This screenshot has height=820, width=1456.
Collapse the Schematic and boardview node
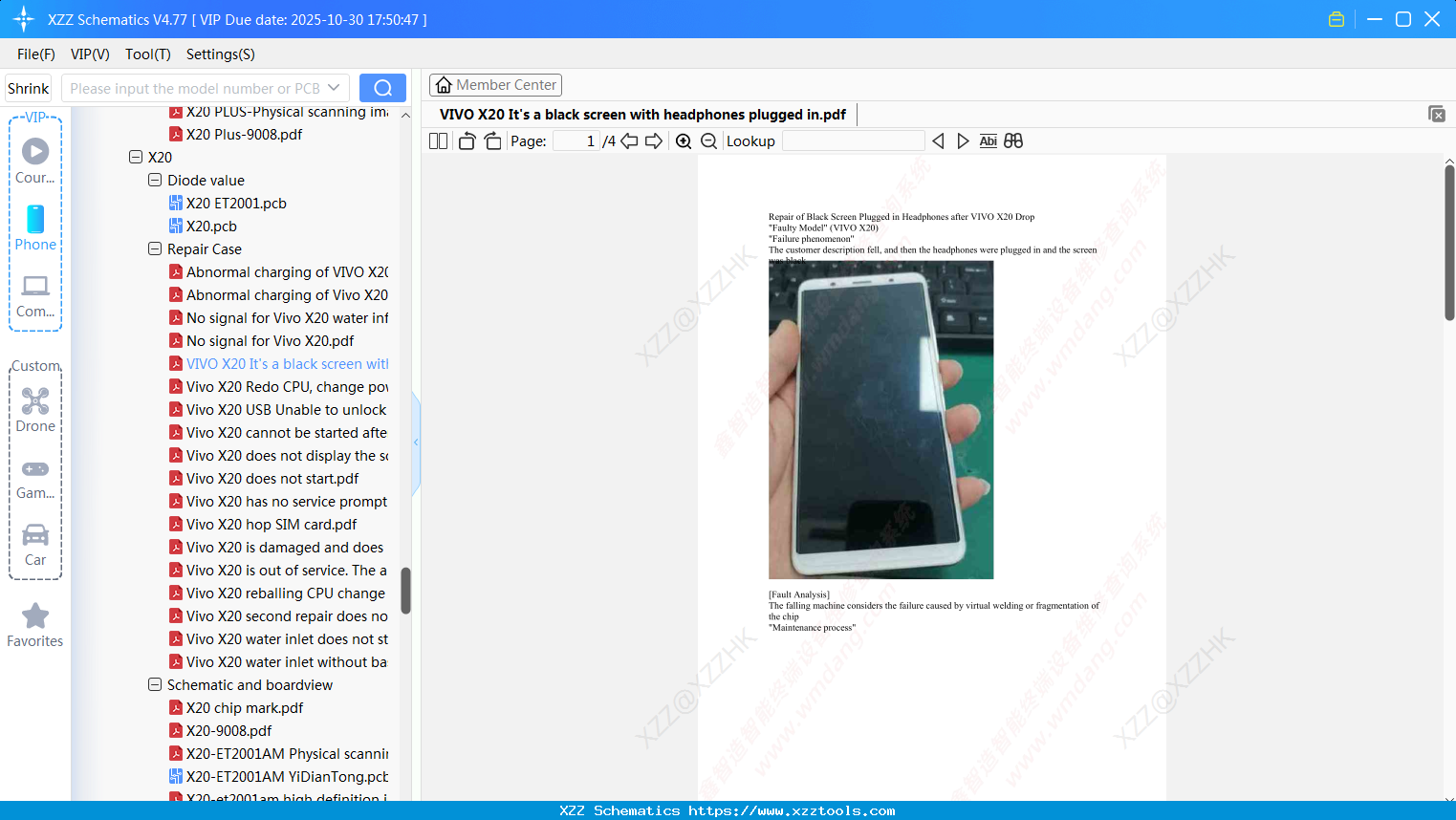click(154, 684)
